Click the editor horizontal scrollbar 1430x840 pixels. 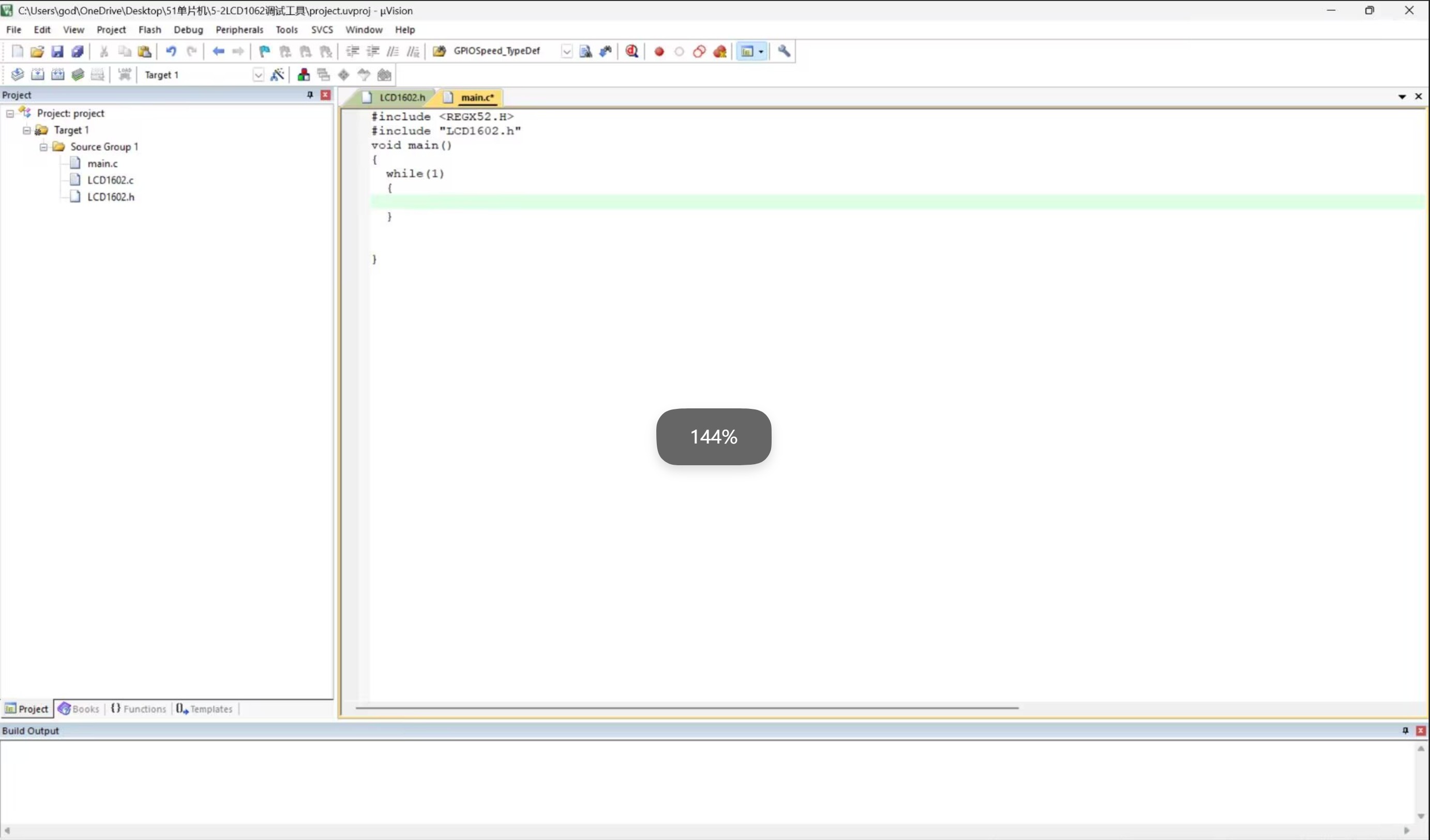(687, 708)
